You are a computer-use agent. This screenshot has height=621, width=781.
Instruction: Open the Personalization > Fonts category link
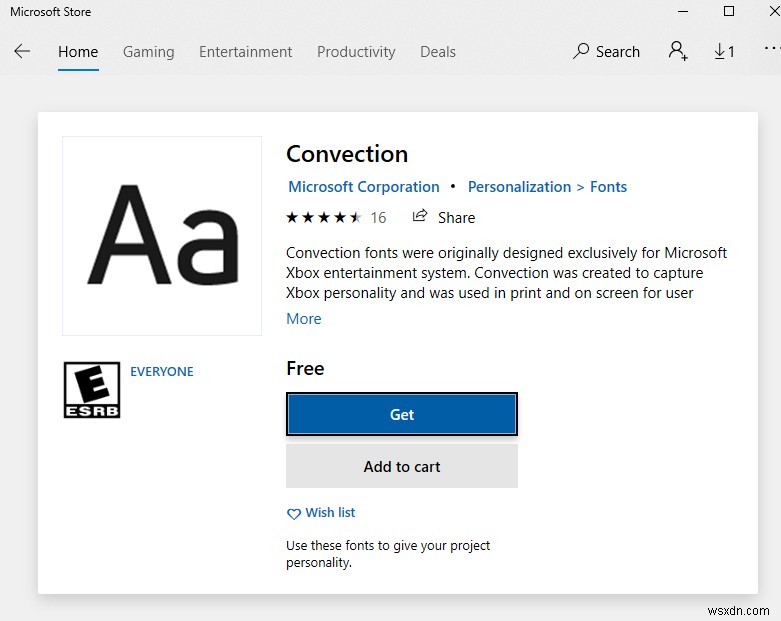click(x=547, y=187)
